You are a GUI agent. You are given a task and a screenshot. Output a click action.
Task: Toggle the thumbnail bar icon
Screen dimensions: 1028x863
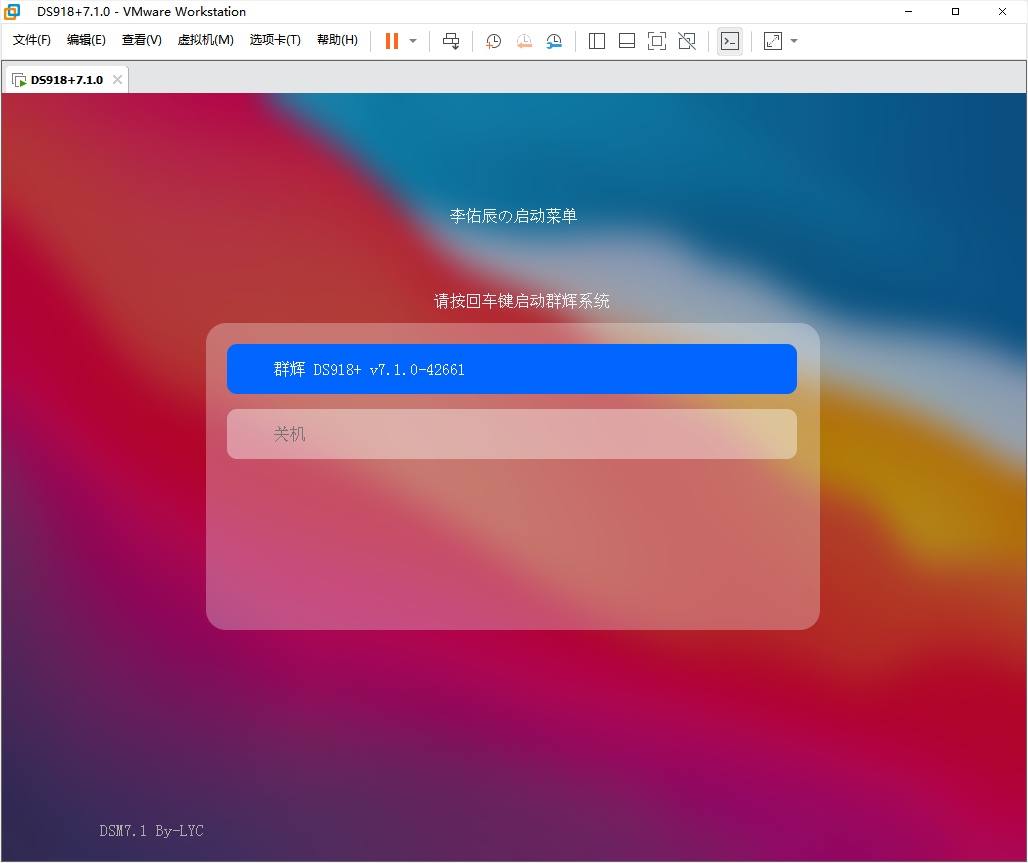[627, 41]
